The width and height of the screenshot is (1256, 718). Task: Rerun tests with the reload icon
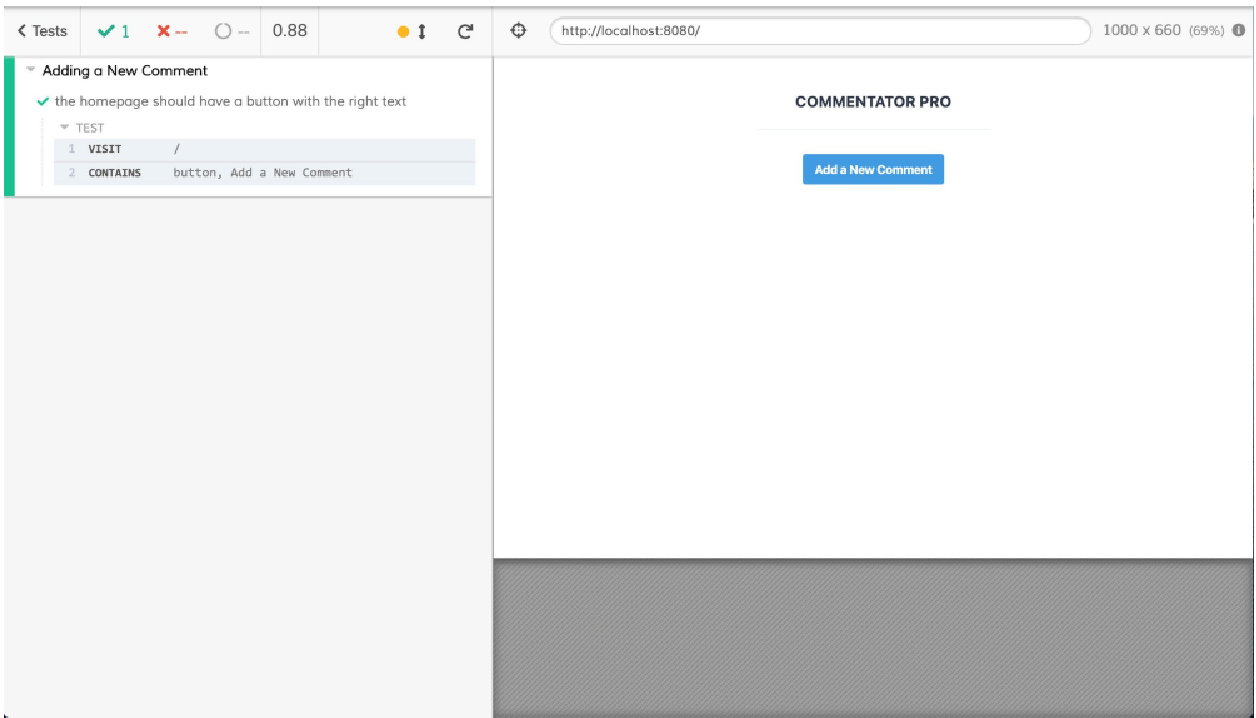tap(465, 32)
